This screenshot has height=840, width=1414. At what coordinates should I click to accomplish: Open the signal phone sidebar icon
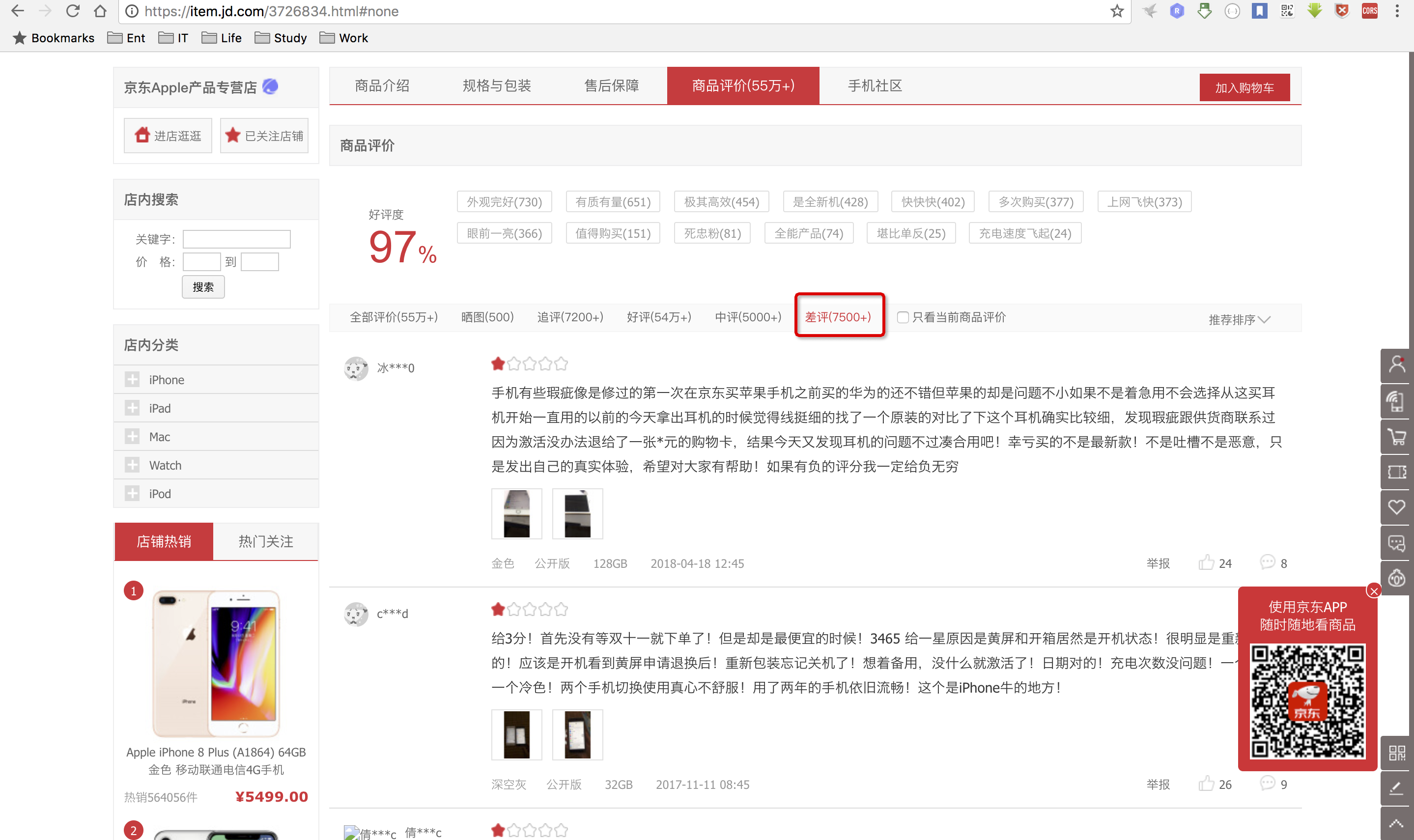1396,401
